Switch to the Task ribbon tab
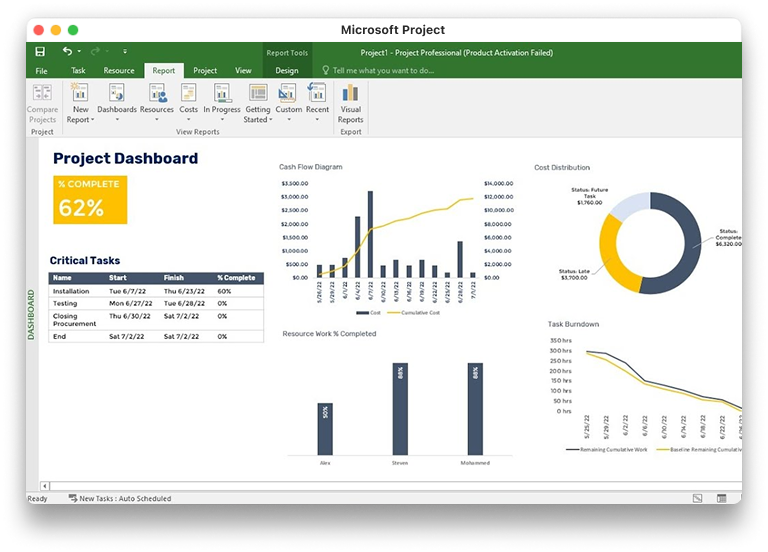Screen dimensions: 768x552 pos(78,71)
